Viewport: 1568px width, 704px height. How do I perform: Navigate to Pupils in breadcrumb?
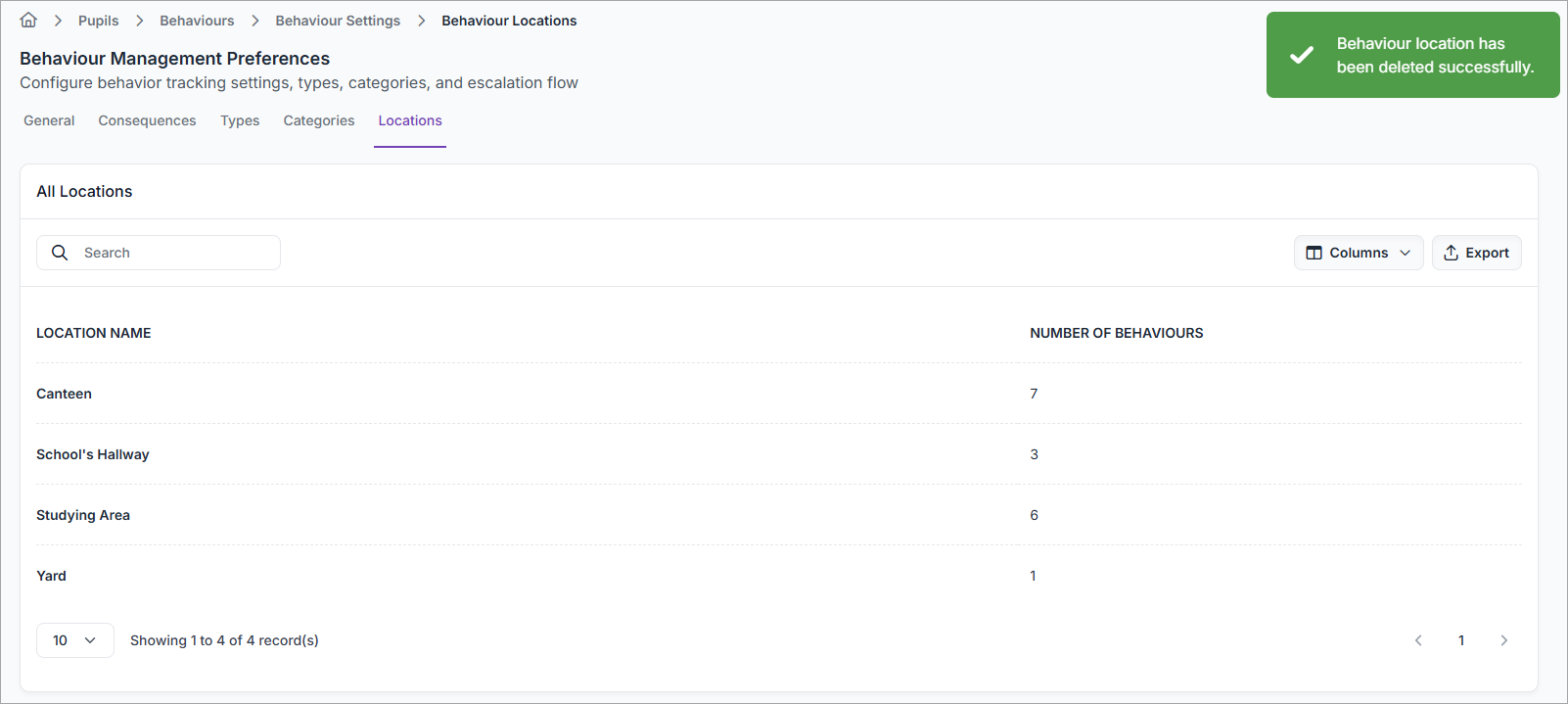click(x=98, y=21)
